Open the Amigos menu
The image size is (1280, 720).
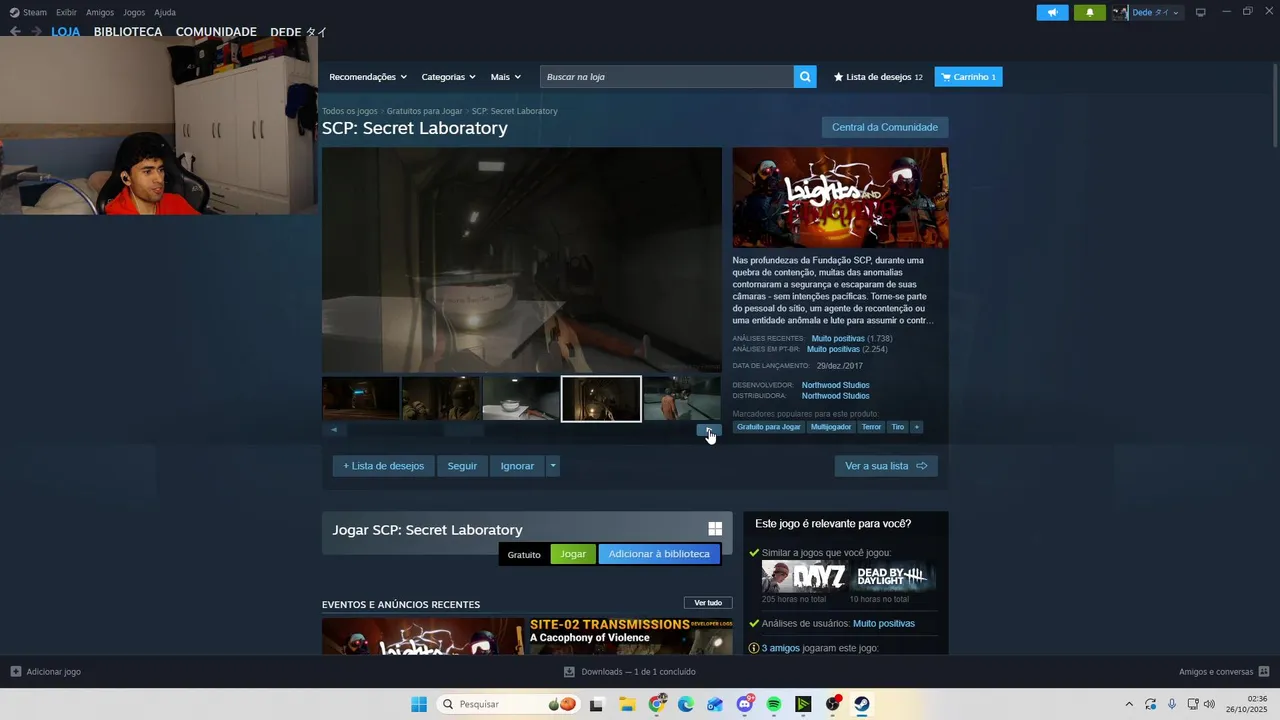(x=100, y=13)
